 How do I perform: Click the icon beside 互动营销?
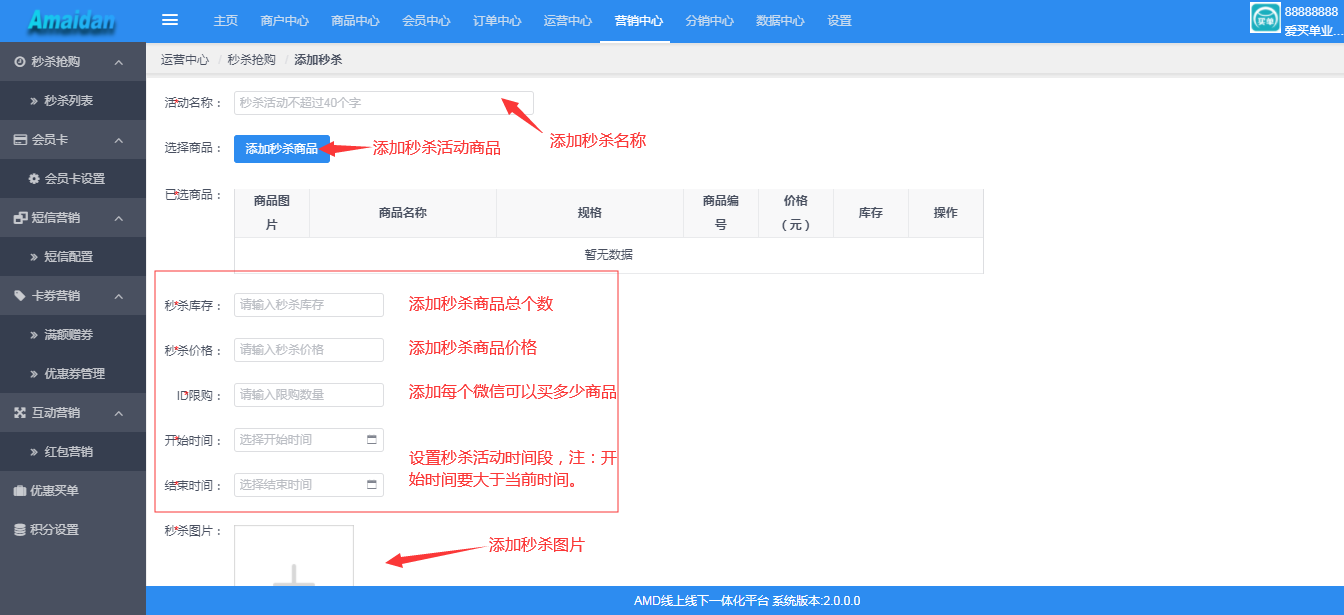pyautogui.click(x=20, y=413)
